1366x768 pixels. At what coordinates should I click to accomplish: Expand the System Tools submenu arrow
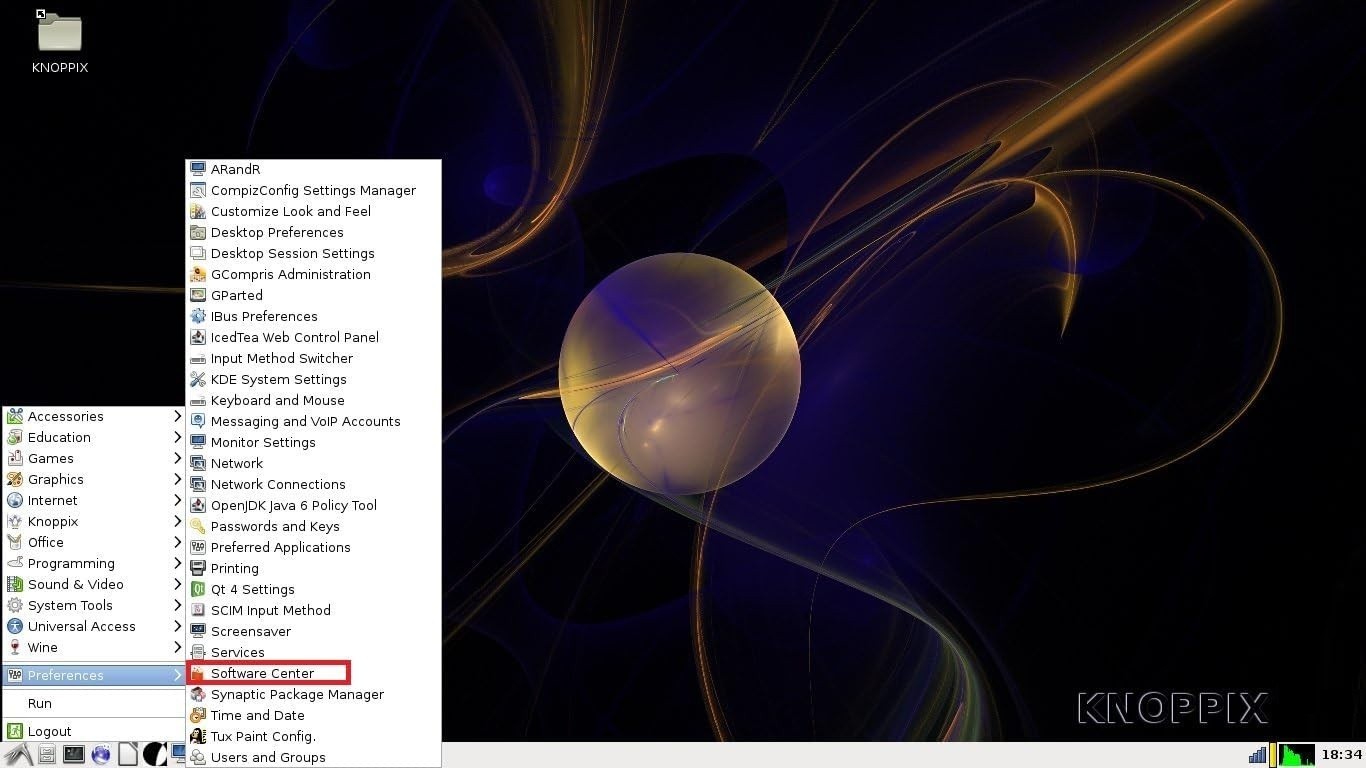pyautogui.click(x=177, y=605)
